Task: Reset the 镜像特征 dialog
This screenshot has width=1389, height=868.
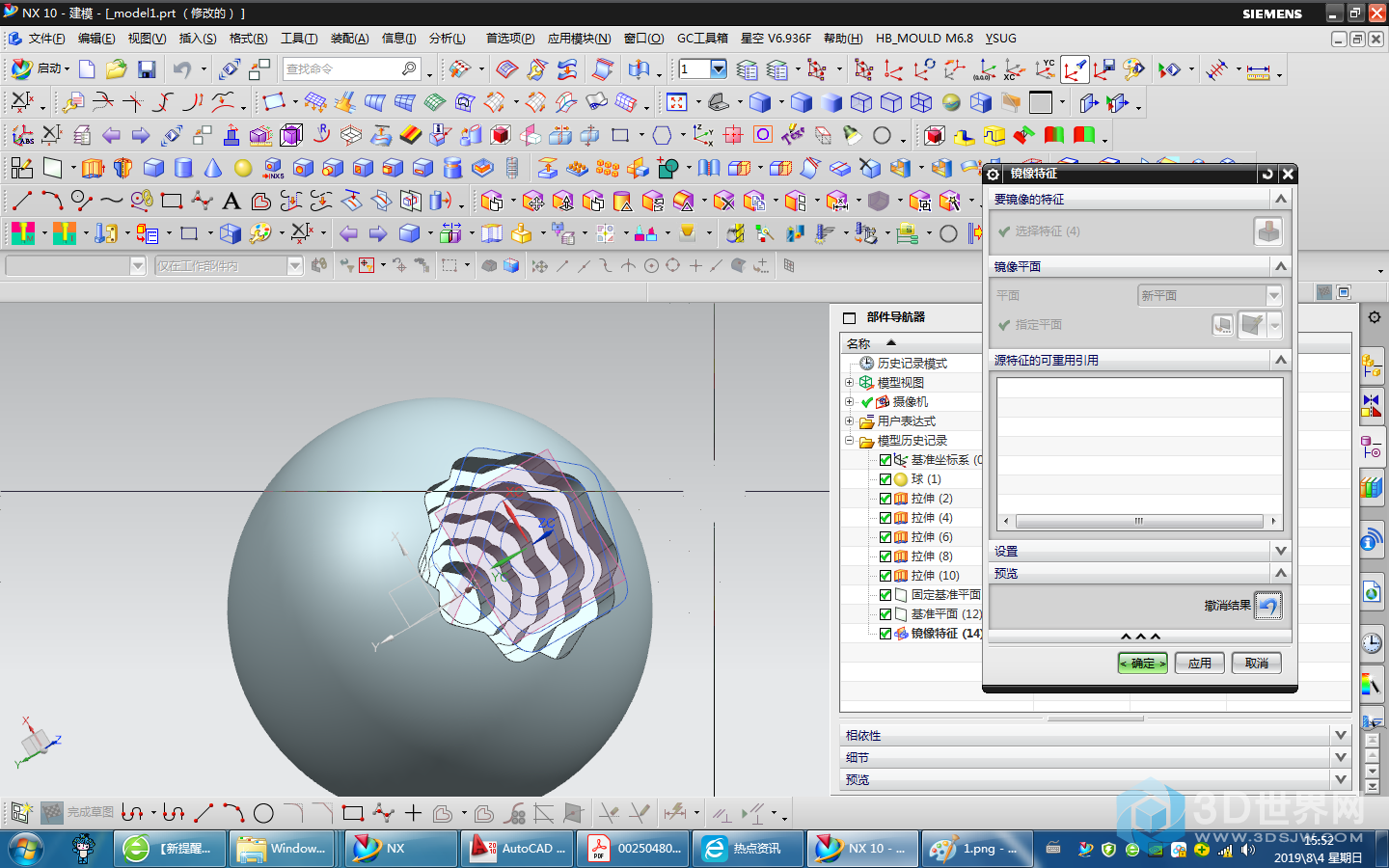Action: coord(1267,175)
